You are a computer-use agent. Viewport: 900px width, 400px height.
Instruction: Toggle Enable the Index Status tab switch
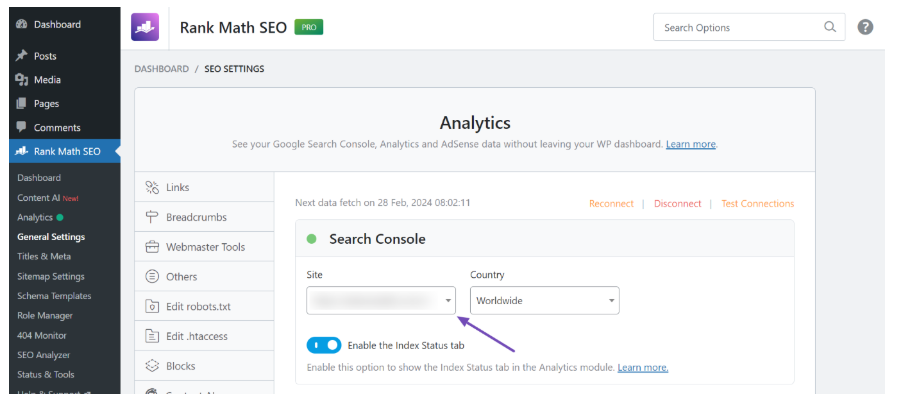click(324, 345)
